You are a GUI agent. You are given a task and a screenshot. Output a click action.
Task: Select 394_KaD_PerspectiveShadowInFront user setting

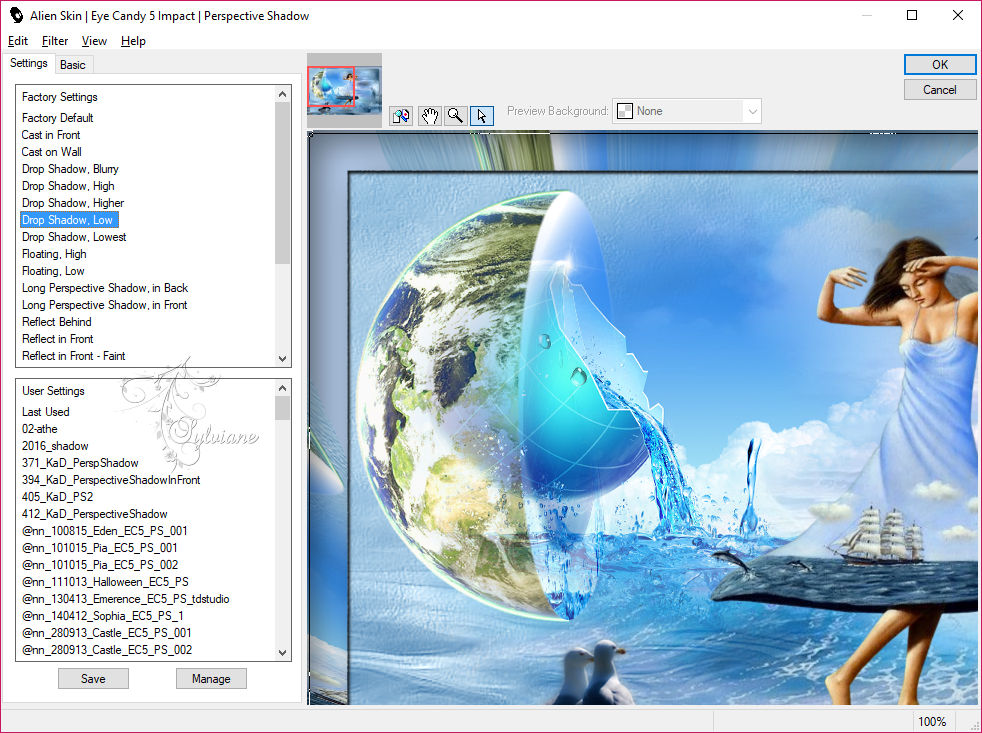(x=111, y=479)
